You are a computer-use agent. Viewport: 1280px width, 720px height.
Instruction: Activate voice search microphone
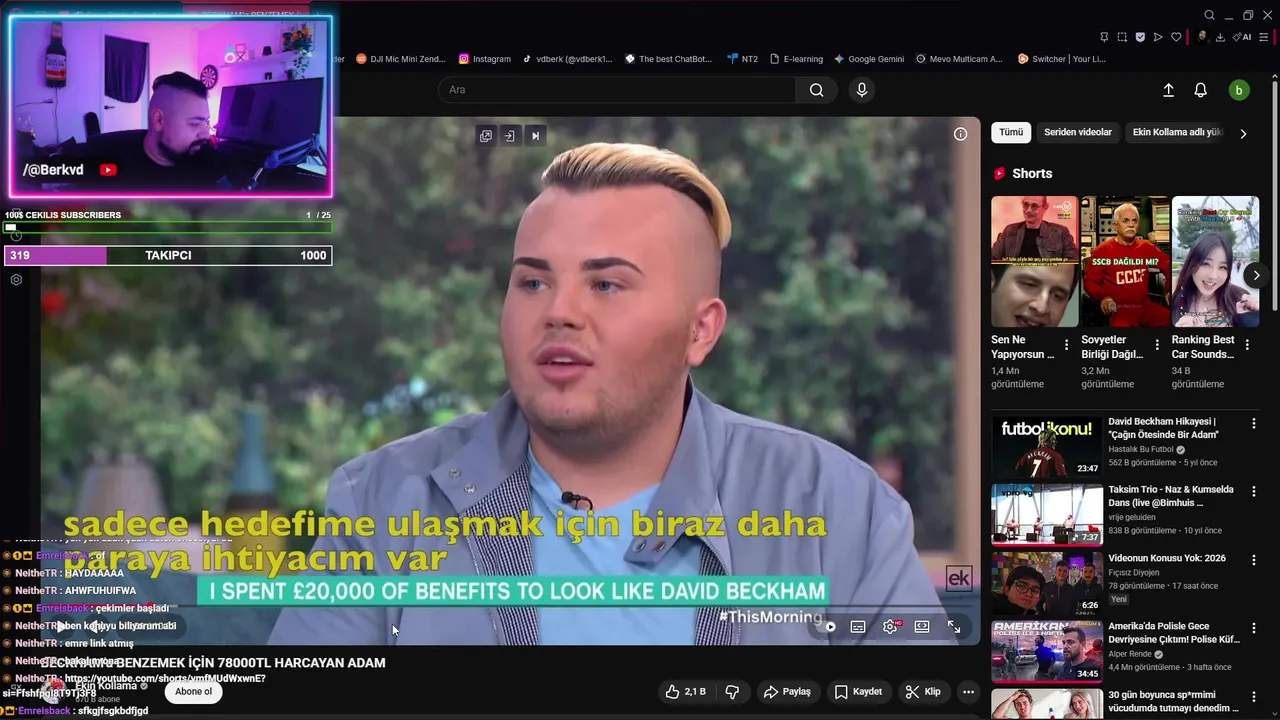pos(862,90)
